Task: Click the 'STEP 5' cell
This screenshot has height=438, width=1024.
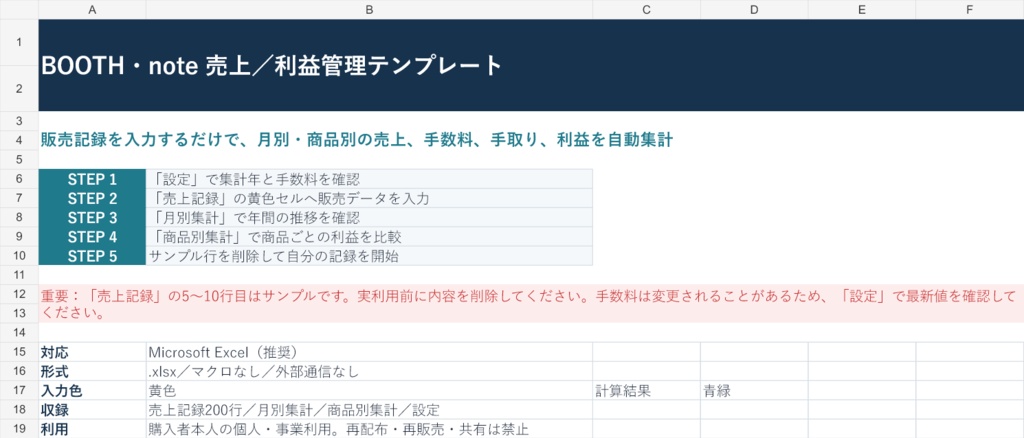Action: click(x=92, y=256)
